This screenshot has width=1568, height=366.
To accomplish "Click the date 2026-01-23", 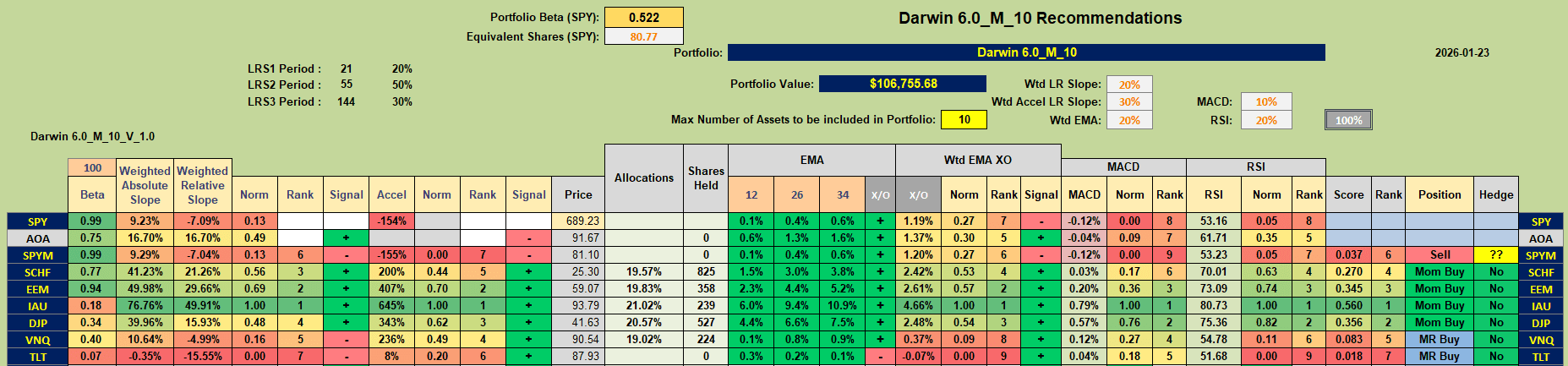I will (1461, 52).
